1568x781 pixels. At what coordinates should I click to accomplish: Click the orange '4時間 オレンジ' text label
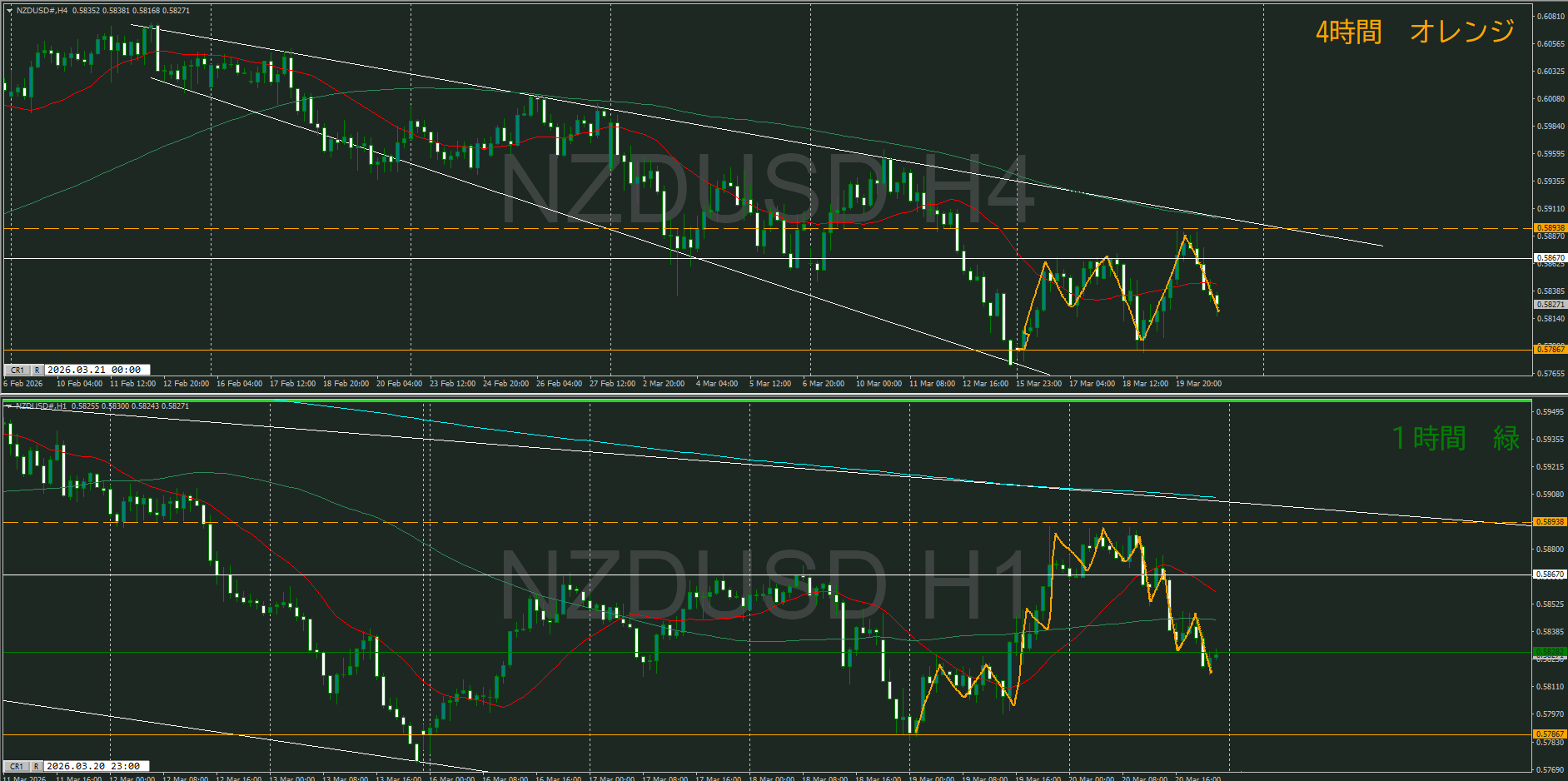(x=1414, y=32)
